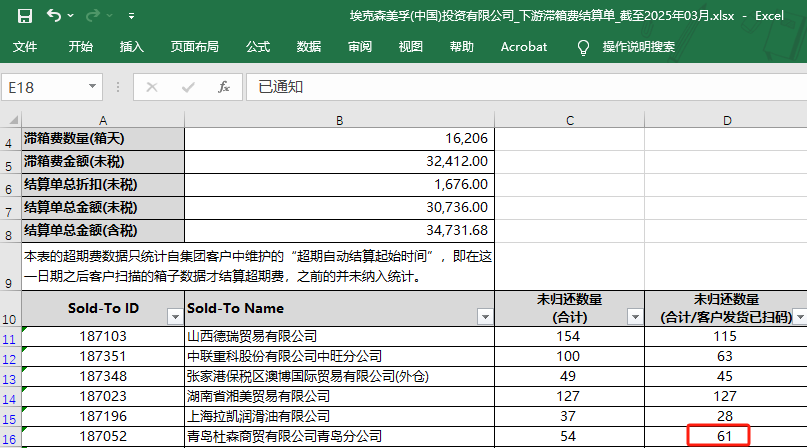The height and width of the screenshot is (448, 807).
Task: Click the Undo arrow icon
Action: 54,15
